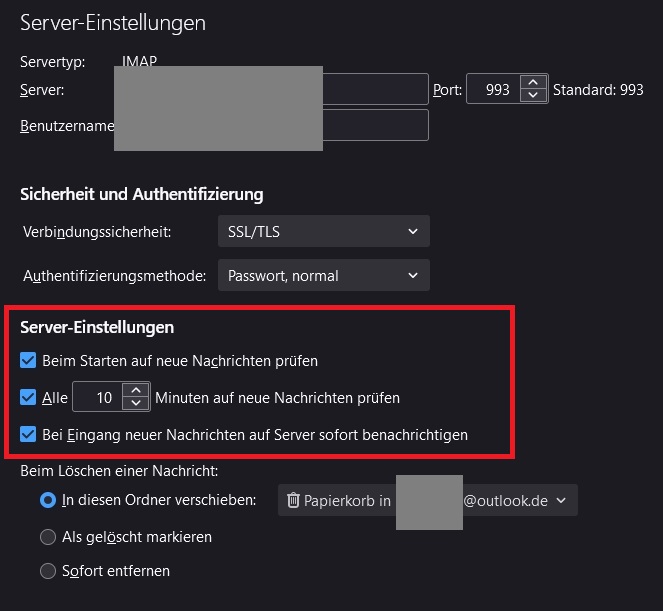Increase the check interval minutes with up arrow

click(x=135, y=391)
